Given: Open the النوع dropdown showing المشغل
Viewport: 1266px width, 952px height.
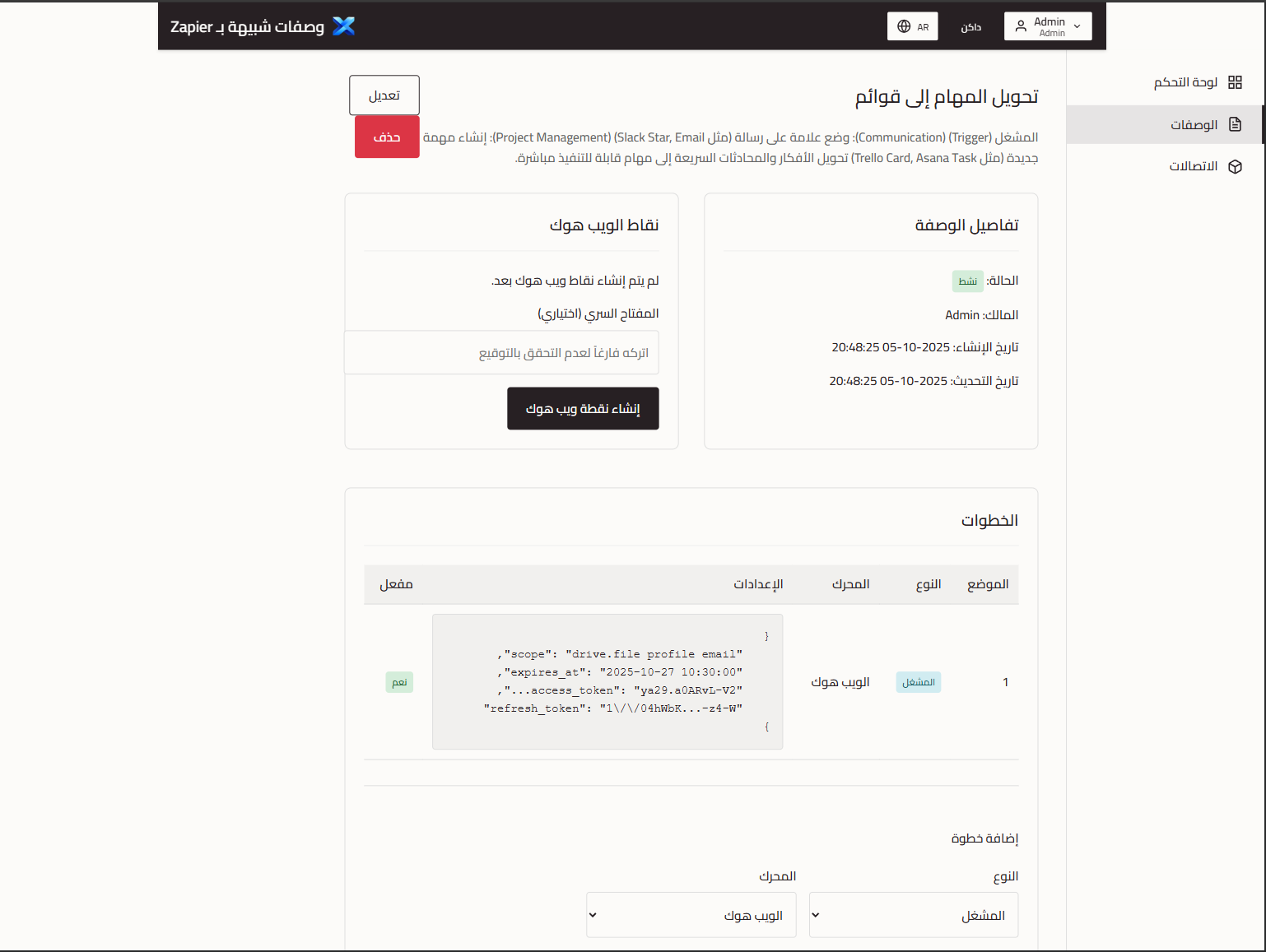Looking at the screenshot, I should 913,914.
